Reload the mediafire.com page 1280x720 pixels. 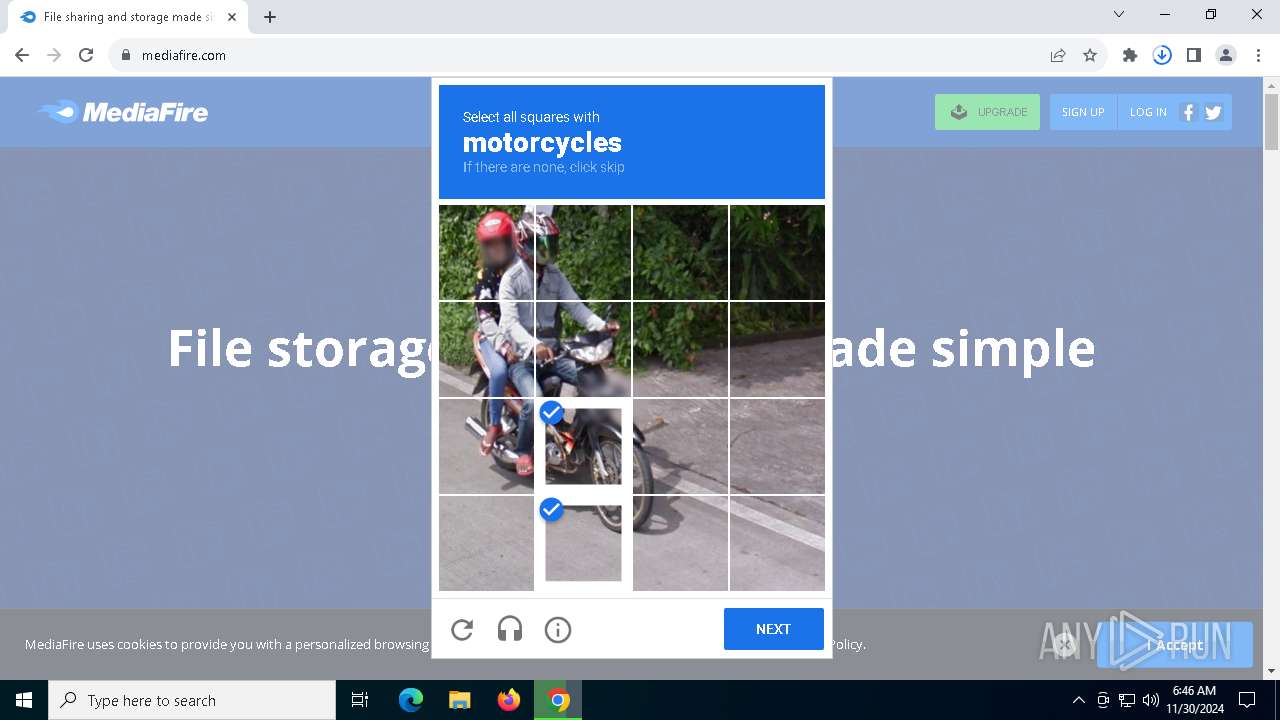(86, 55)
